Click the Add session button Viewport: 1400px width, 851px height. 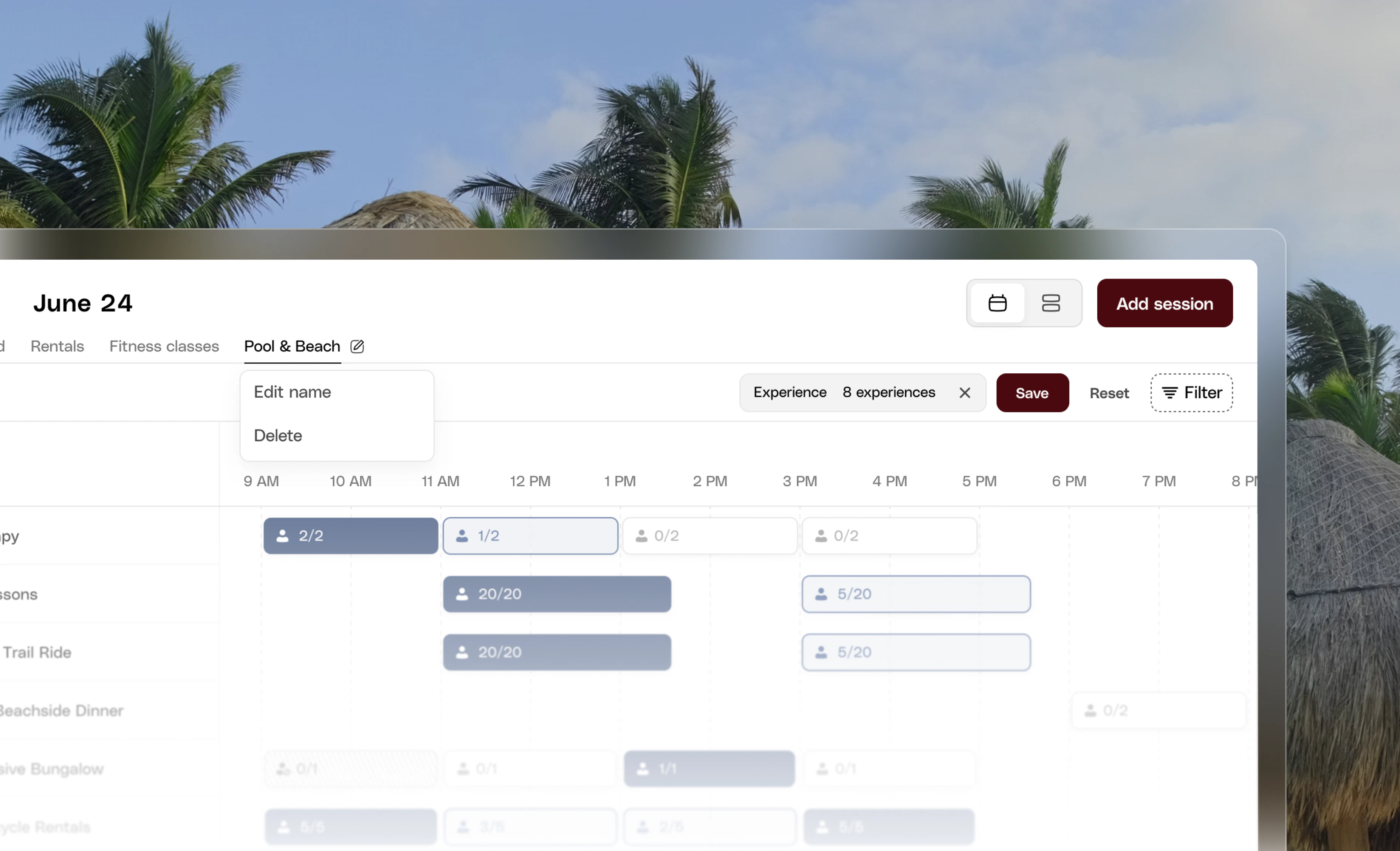pyautogui.click(x=1164, y=303)
